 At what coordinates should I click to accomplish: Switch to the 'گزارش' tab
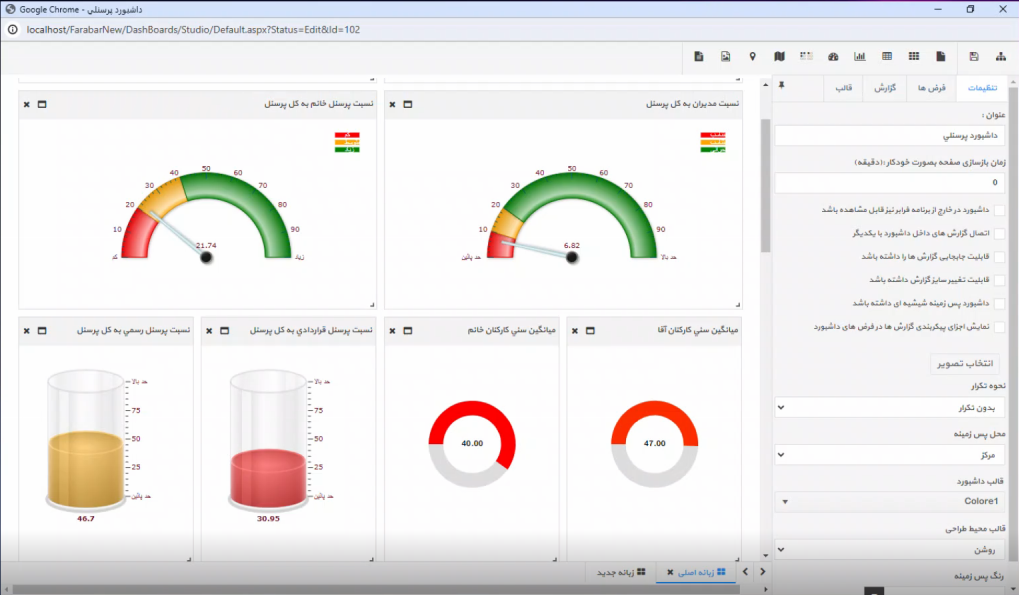pyautogui.click(x=884, y=88)
